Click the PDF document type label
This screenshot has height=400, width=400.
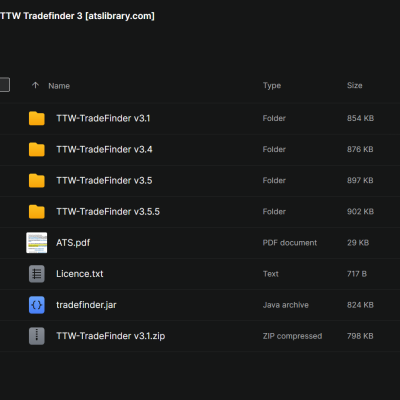coord(290,243)
